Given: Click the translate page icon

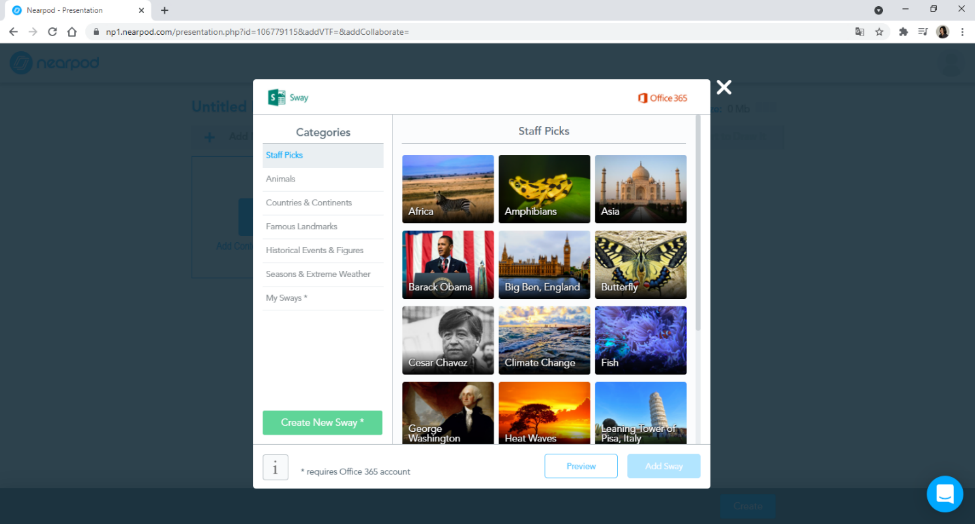Looking at the screenshot, I should pos(859,32).
